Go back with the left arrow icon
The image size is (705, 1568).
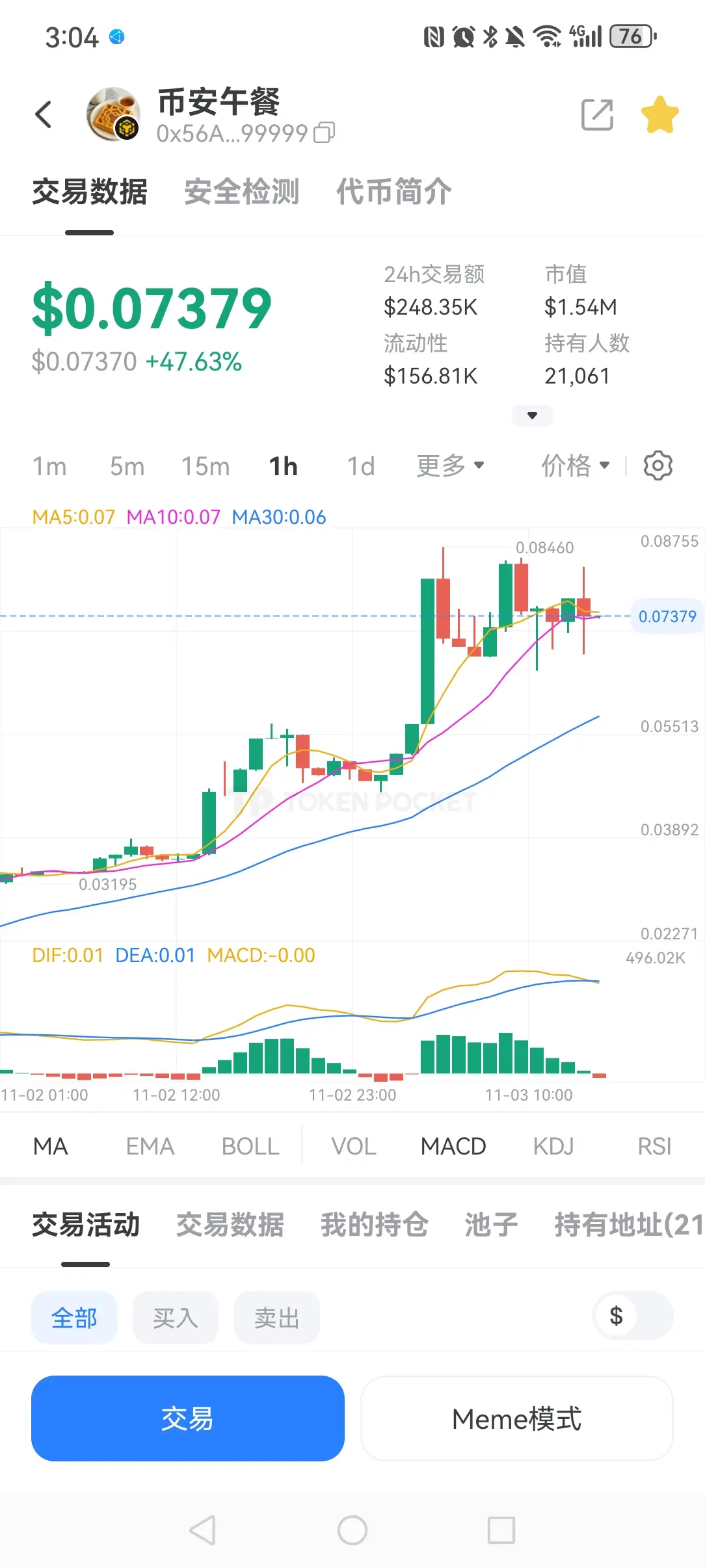pos(43,115)
